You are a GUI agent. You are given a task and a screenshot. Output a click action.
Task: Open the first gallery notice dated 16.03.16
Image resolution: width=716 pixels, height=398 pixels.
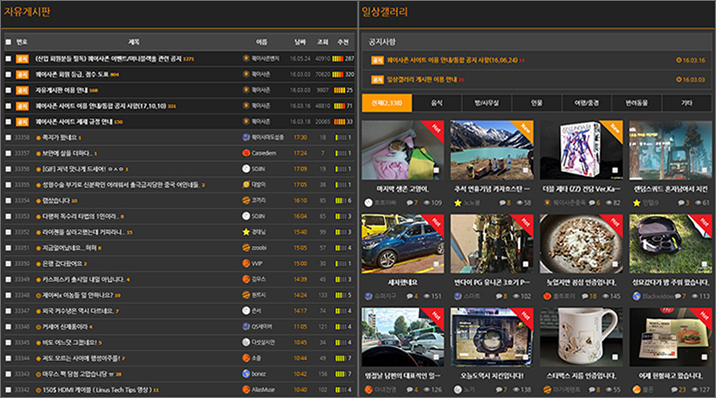pos(453,60)
